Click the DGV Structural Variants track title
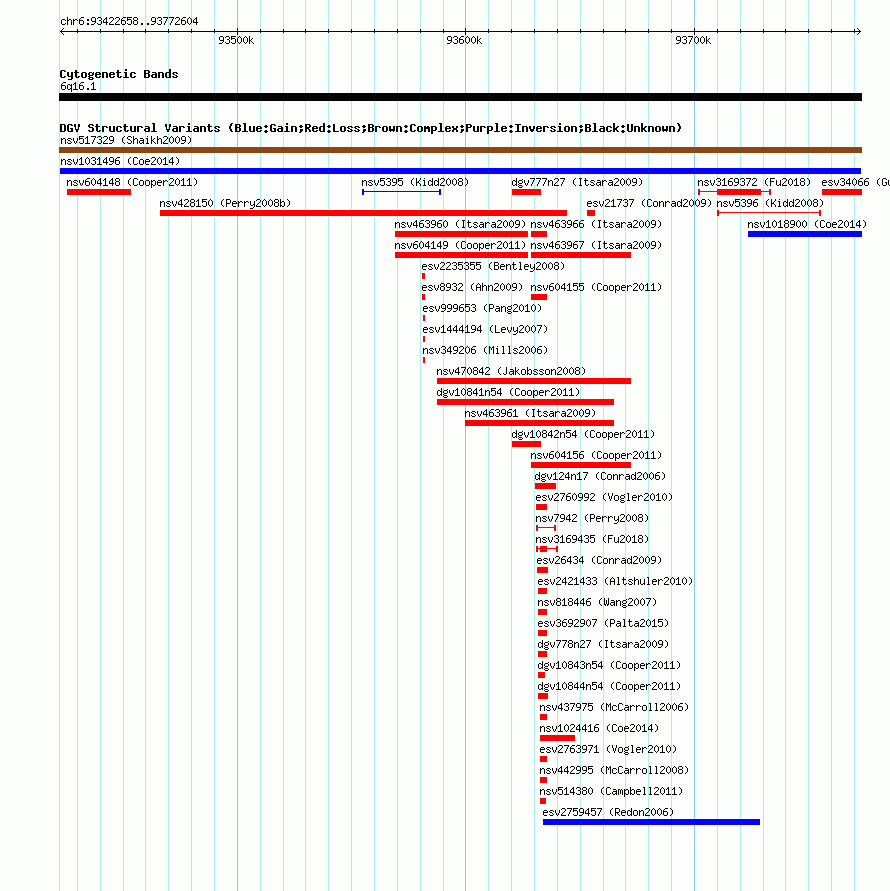890x891 pixels. [371, 128]
